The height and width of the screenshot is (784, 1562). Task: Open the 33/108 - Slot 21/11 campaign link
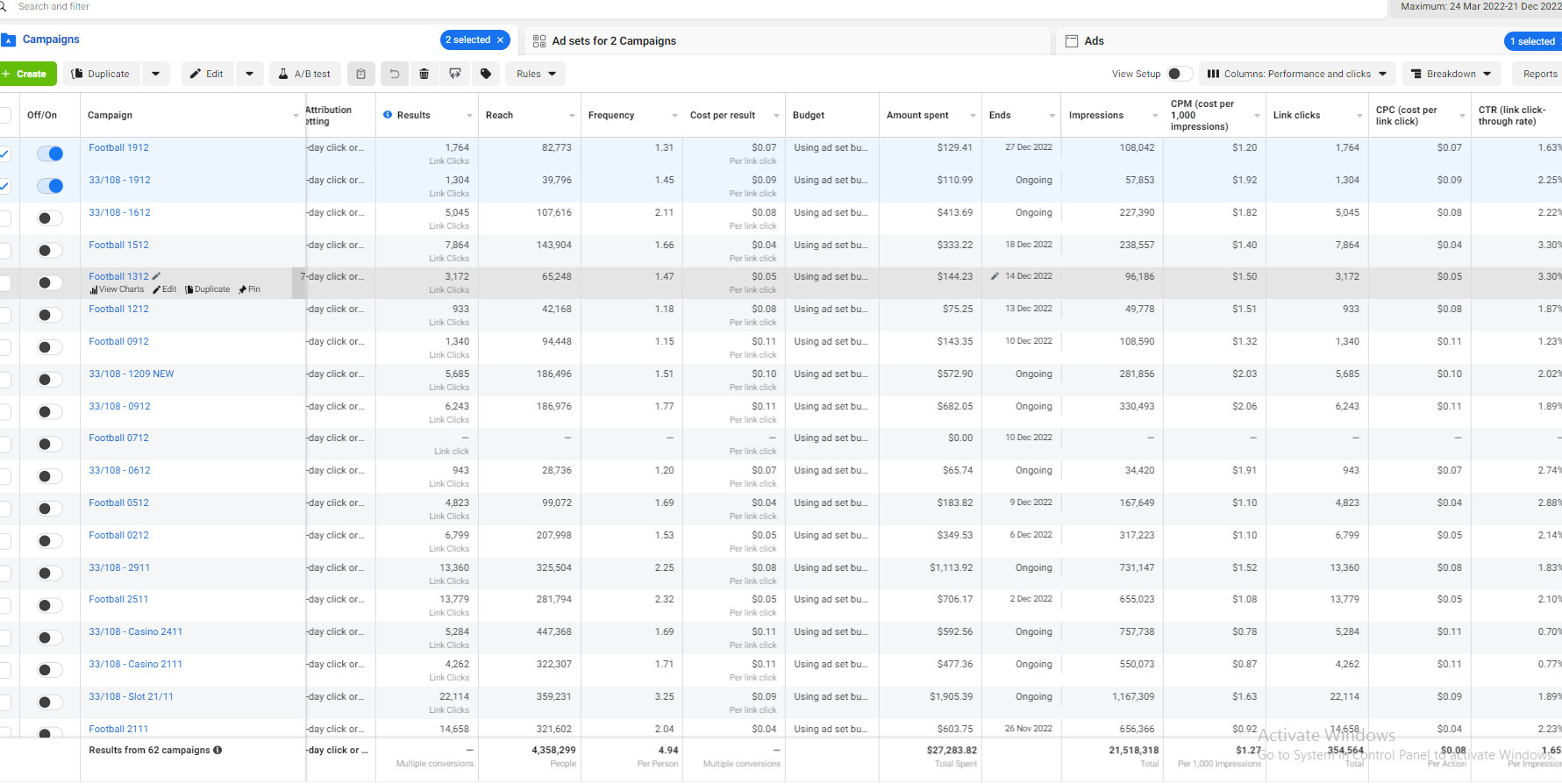(131, 696)
